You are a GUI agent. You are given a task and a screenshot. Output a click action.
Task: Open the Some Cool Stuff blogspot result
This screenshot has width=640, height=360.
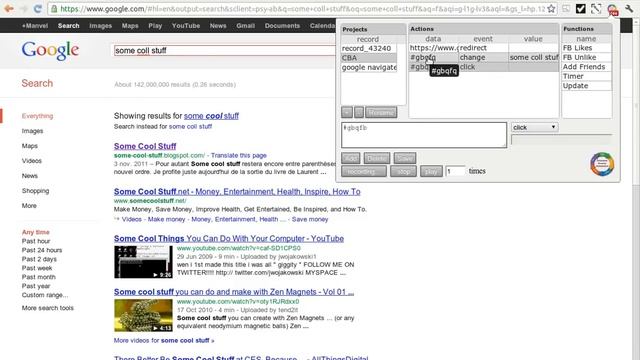pyautogui.click(x=145, y=146)
